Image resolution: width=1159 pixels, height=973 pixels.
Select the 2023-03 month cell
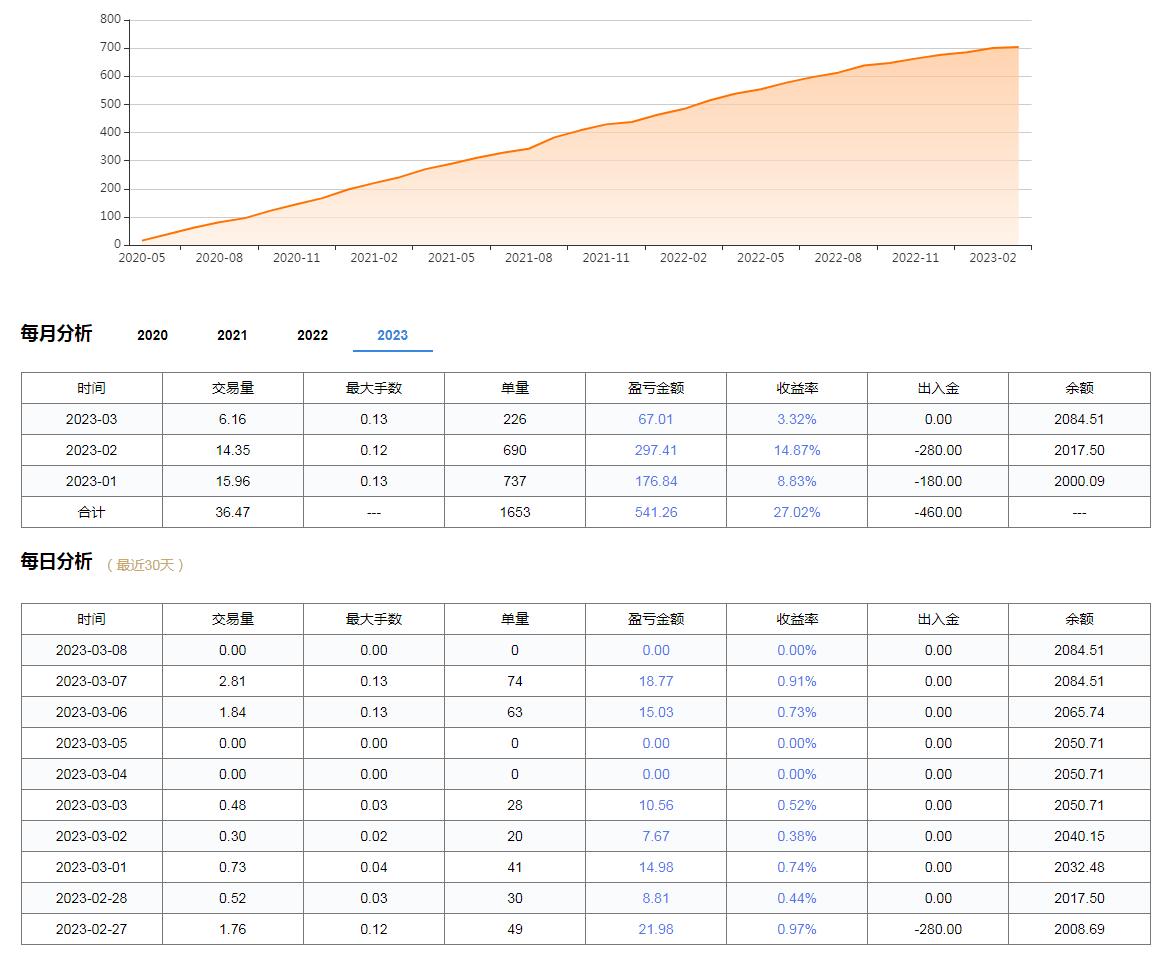(92, 419)
